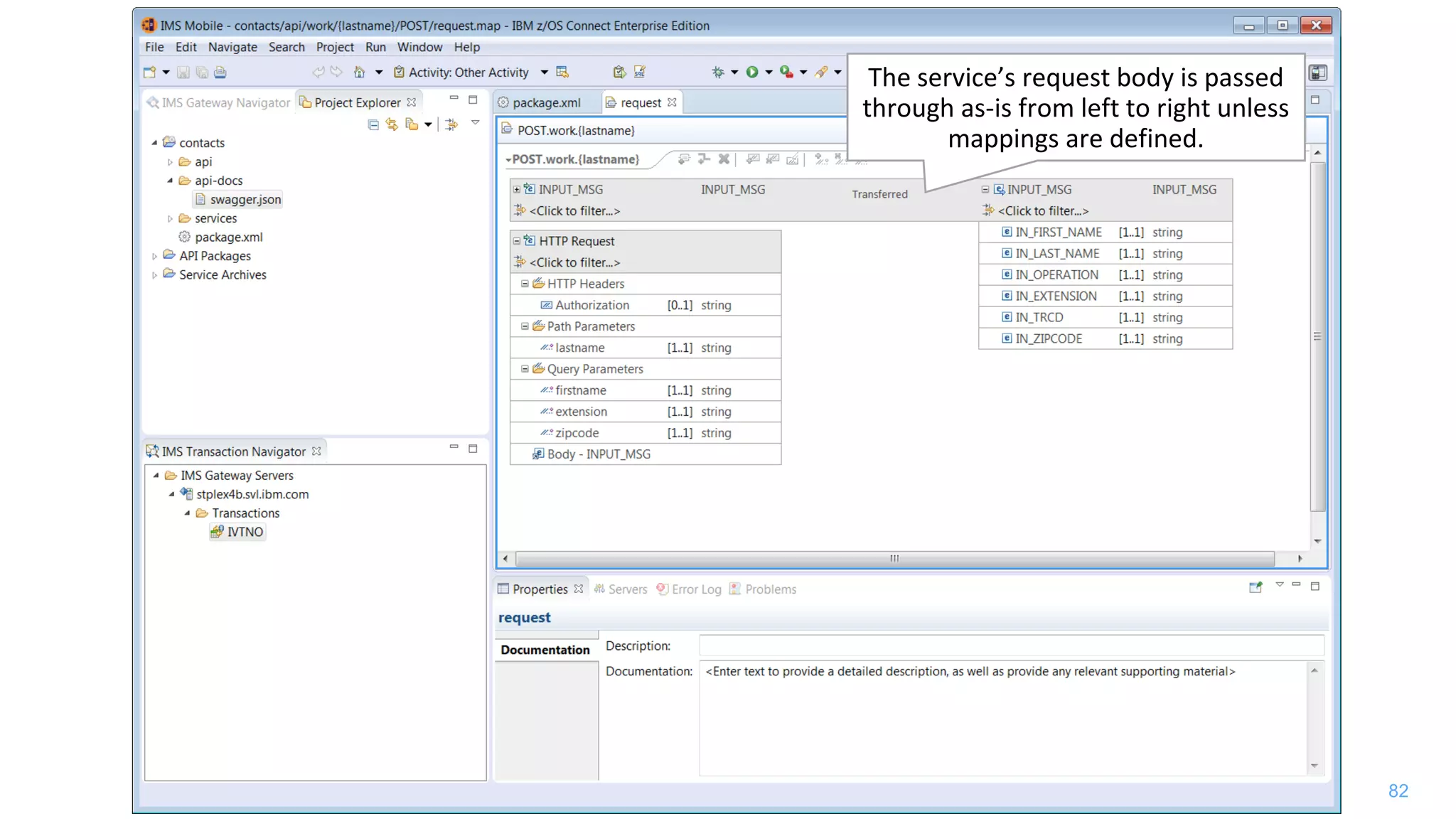Screen dimensions: 1456x819
Task: Switch to the Servers tab
Action: click(621, 589)
